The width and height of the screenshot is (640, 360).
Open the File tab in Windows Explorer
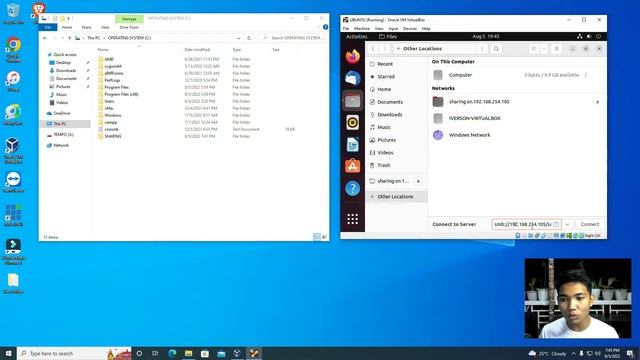(x=48, y=27)
